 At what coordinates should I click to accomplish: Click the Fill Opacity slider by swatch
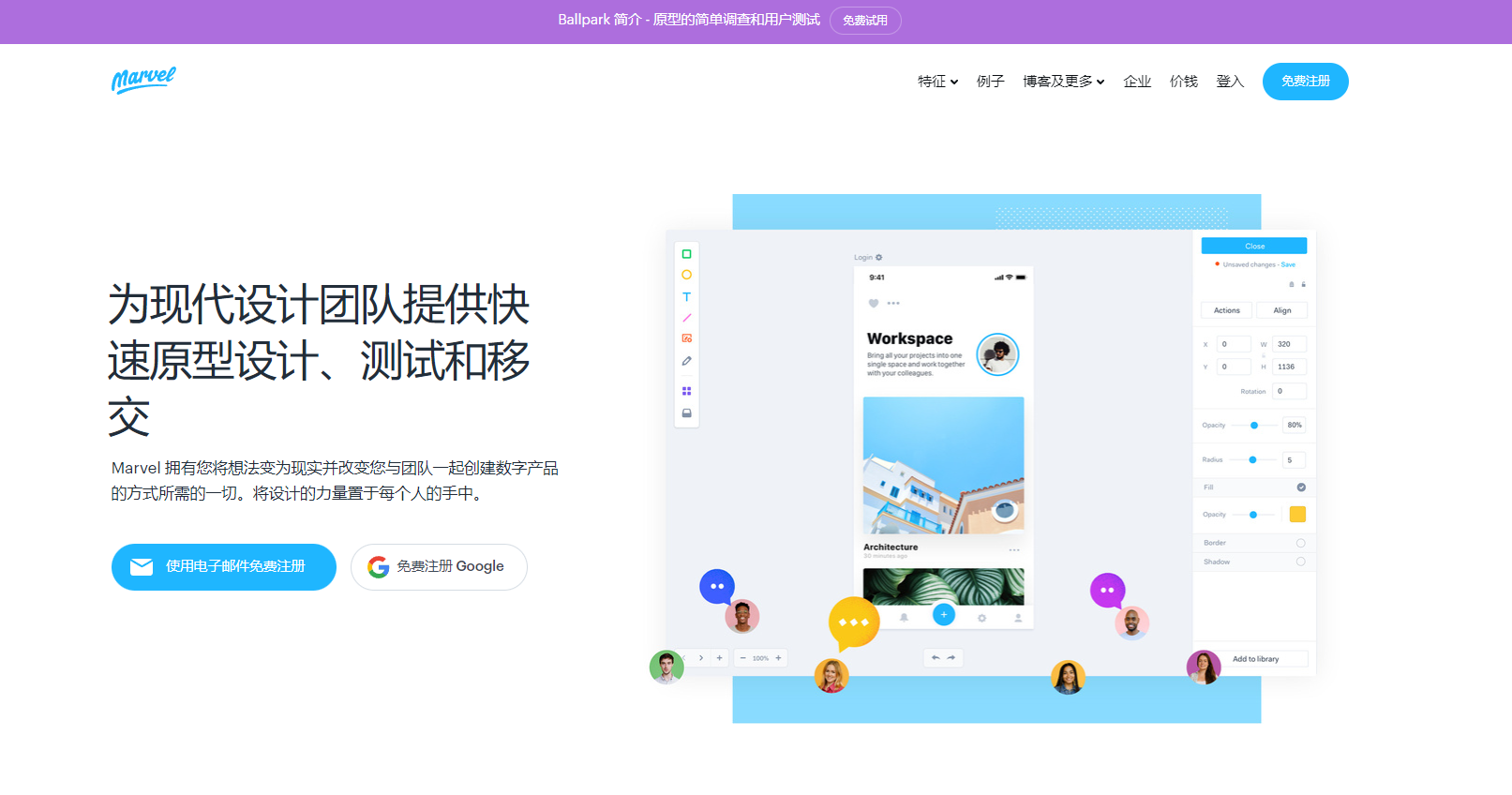[1254, 515]
